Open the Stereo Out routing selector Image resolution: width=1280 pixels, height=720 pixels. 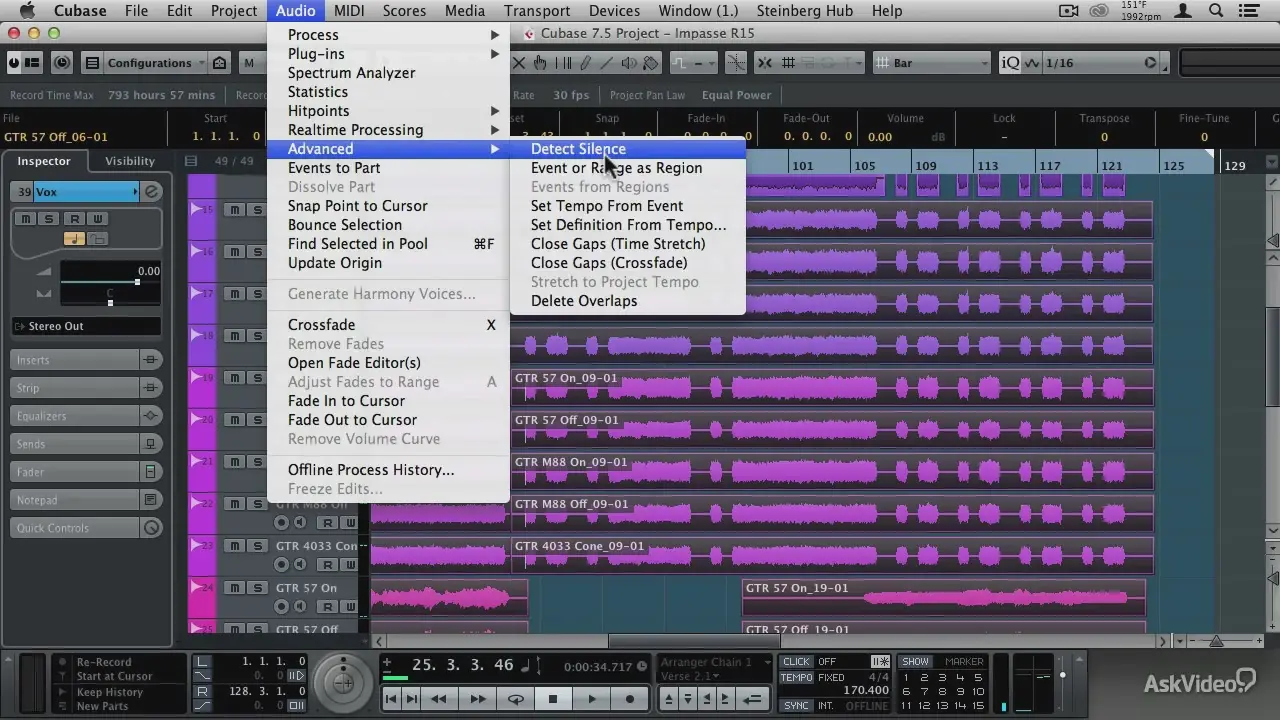point(85,326)
